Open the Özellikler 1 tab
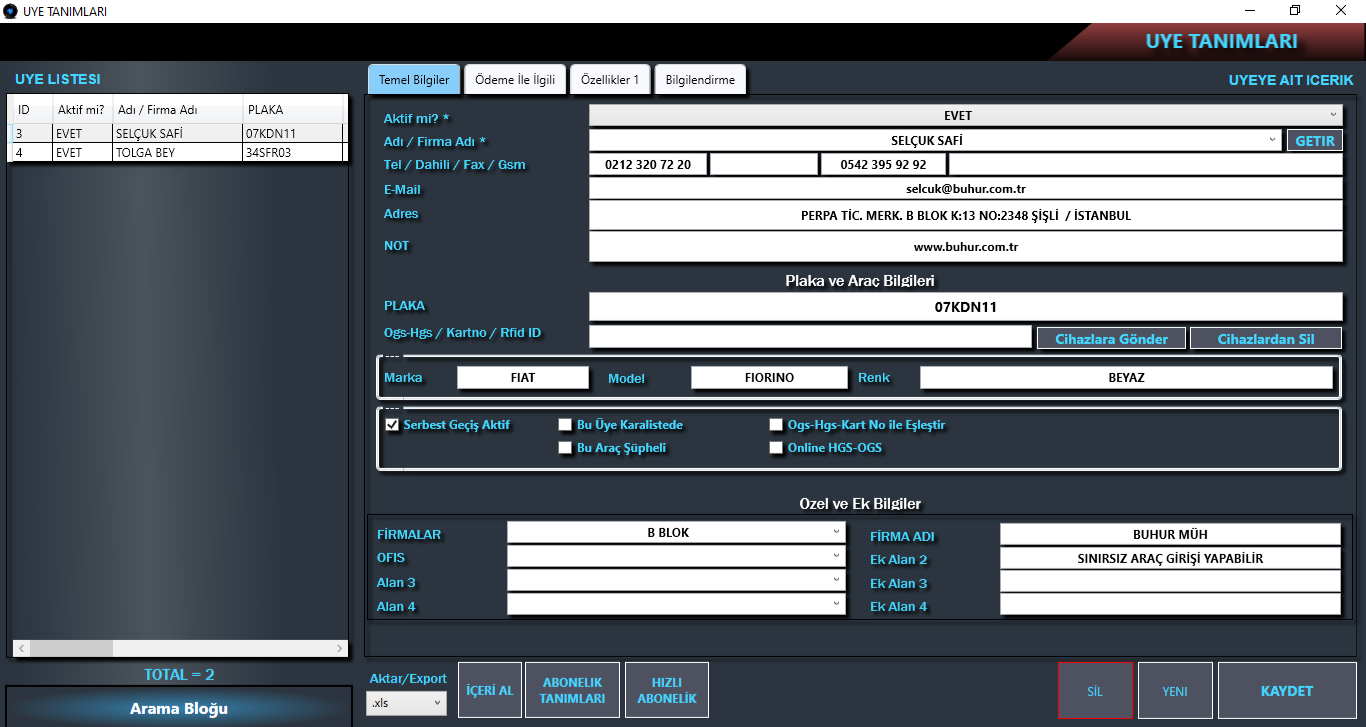The height and width of the screenshot is (727, 1366). pos(610,80)
